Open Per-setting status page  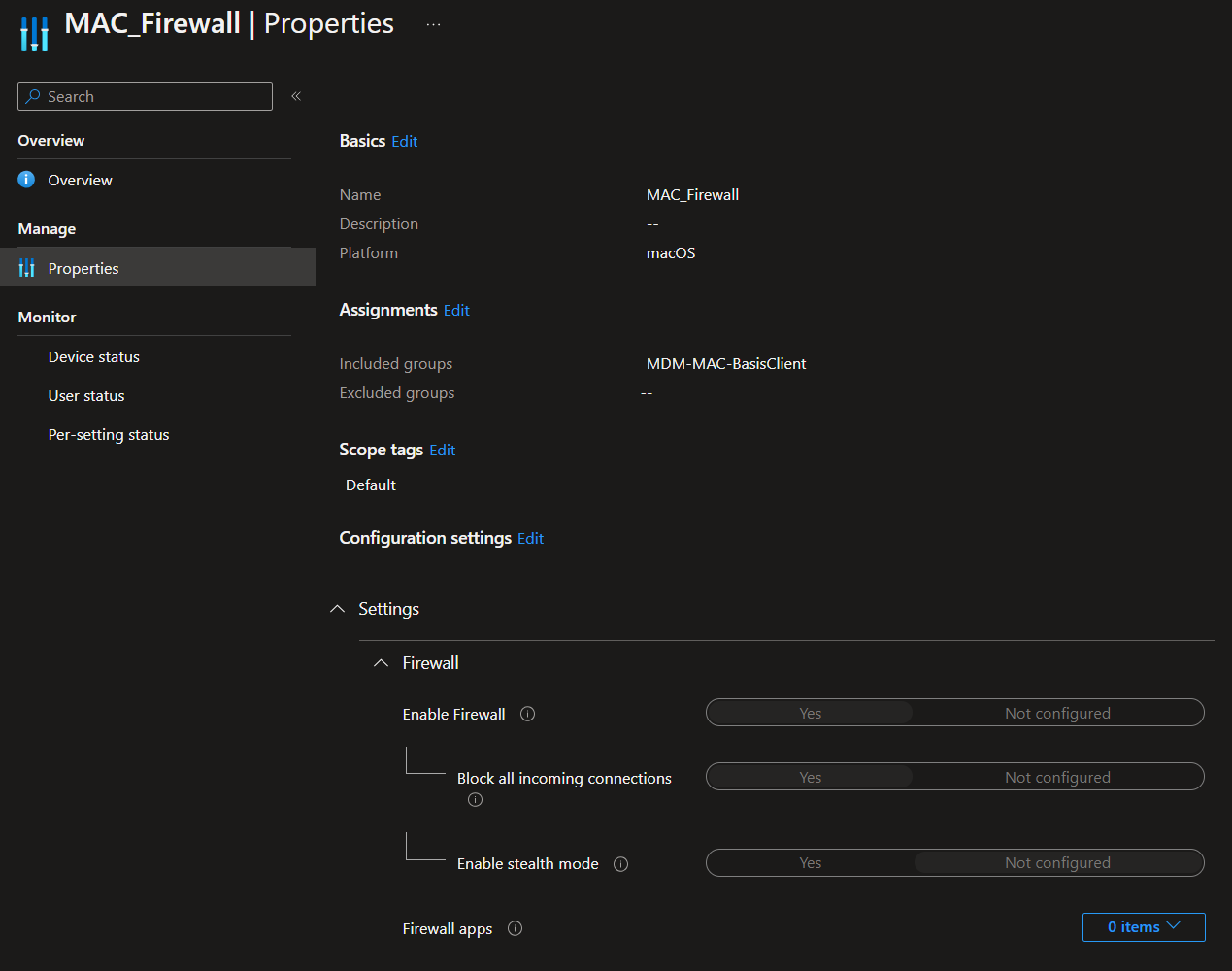pyautogui.click(x=109, y=434)
